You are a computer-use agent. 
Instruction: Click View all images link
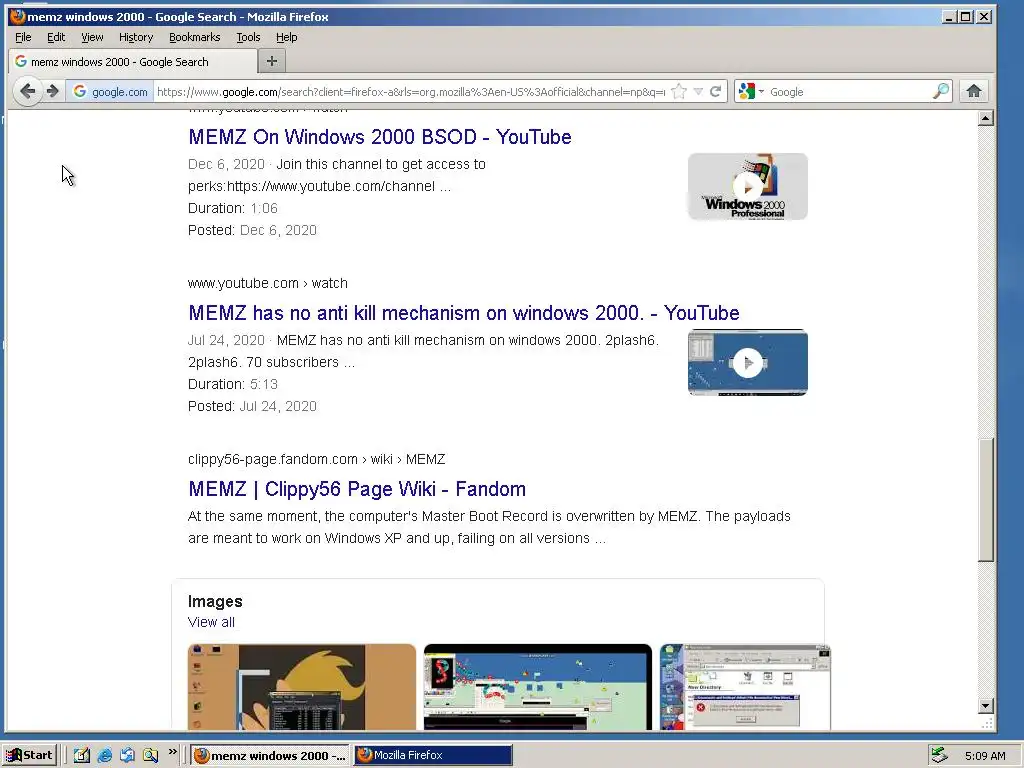[211, 622]
